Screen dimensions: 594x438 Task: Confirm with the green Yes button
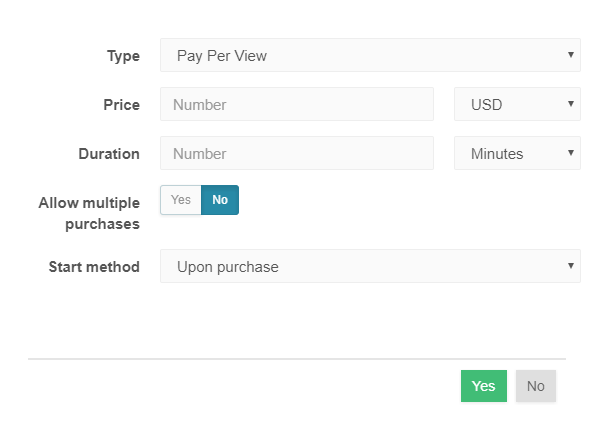(484, 386)
